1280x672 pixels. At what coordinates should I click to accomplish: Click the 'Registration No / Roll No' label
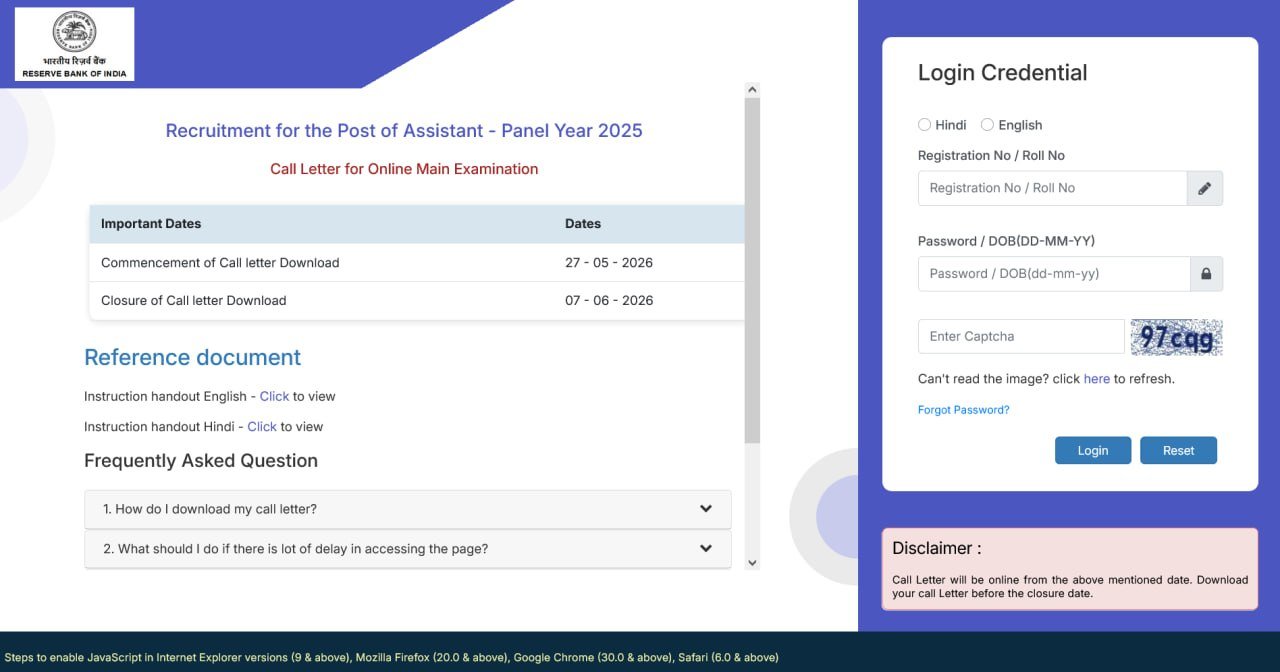click(991, 155)
